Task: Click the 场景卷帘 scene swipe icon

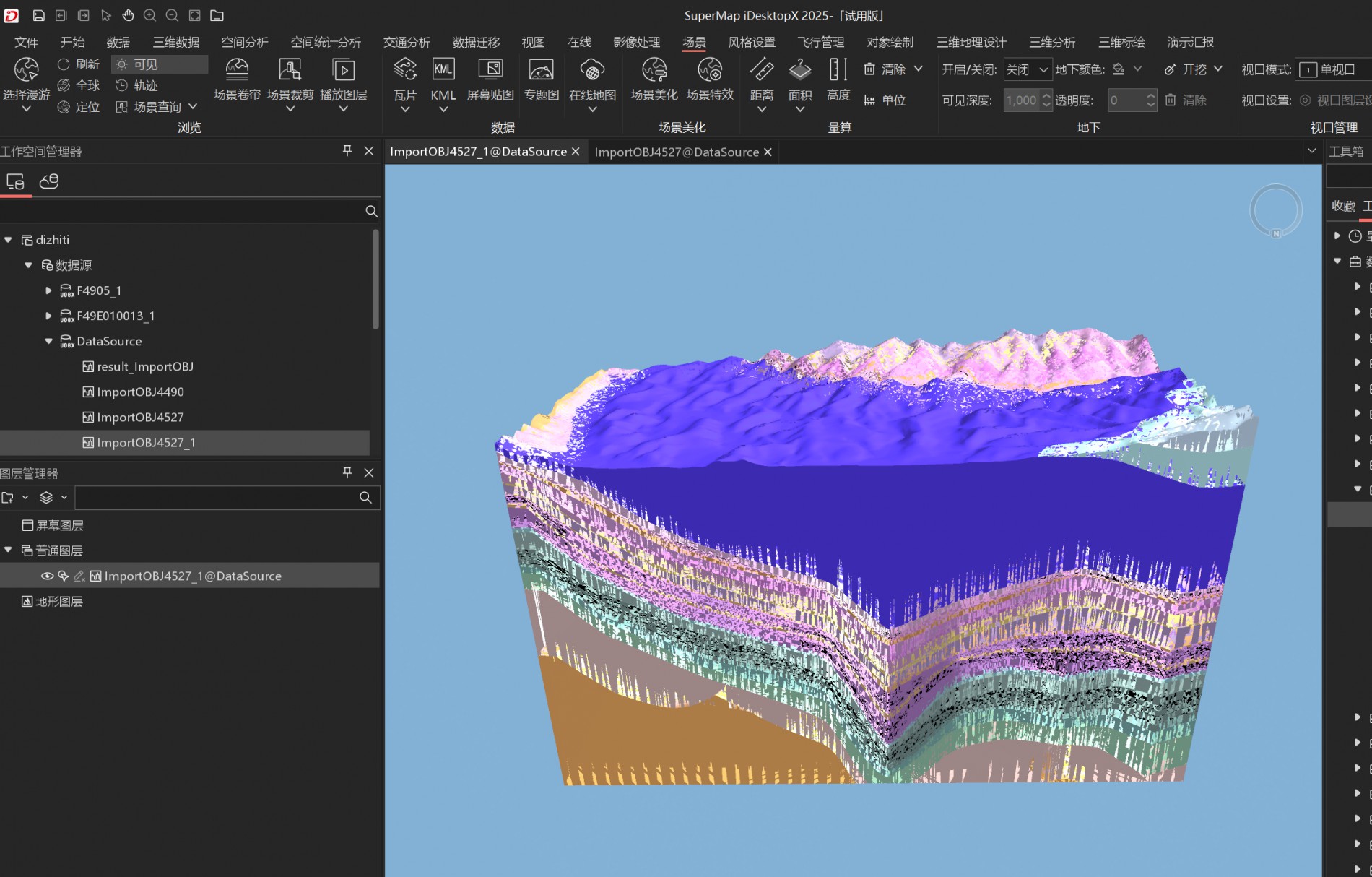Action: point(237,71)
